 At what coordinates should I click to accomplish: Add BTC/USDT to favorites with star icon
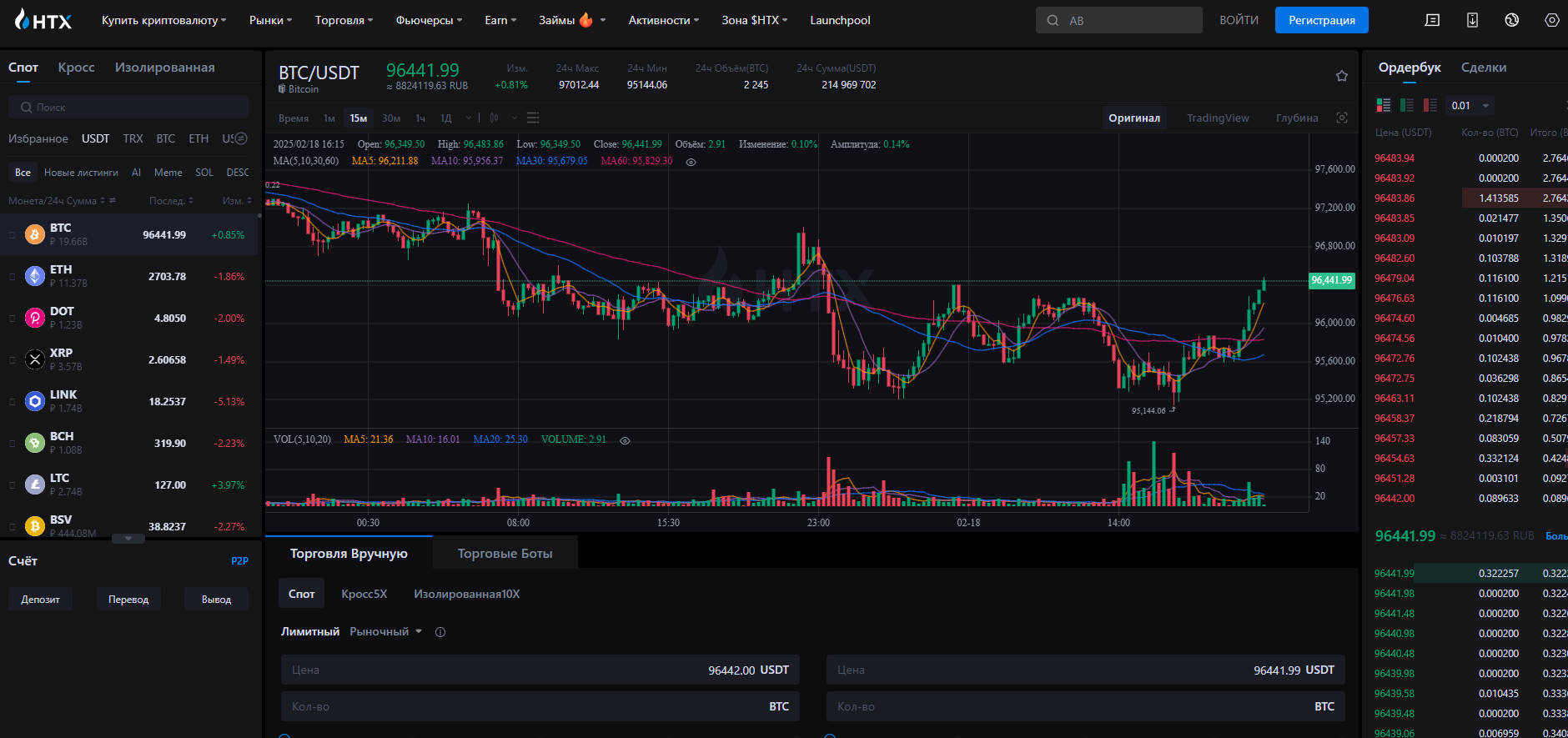[1342, 76]
